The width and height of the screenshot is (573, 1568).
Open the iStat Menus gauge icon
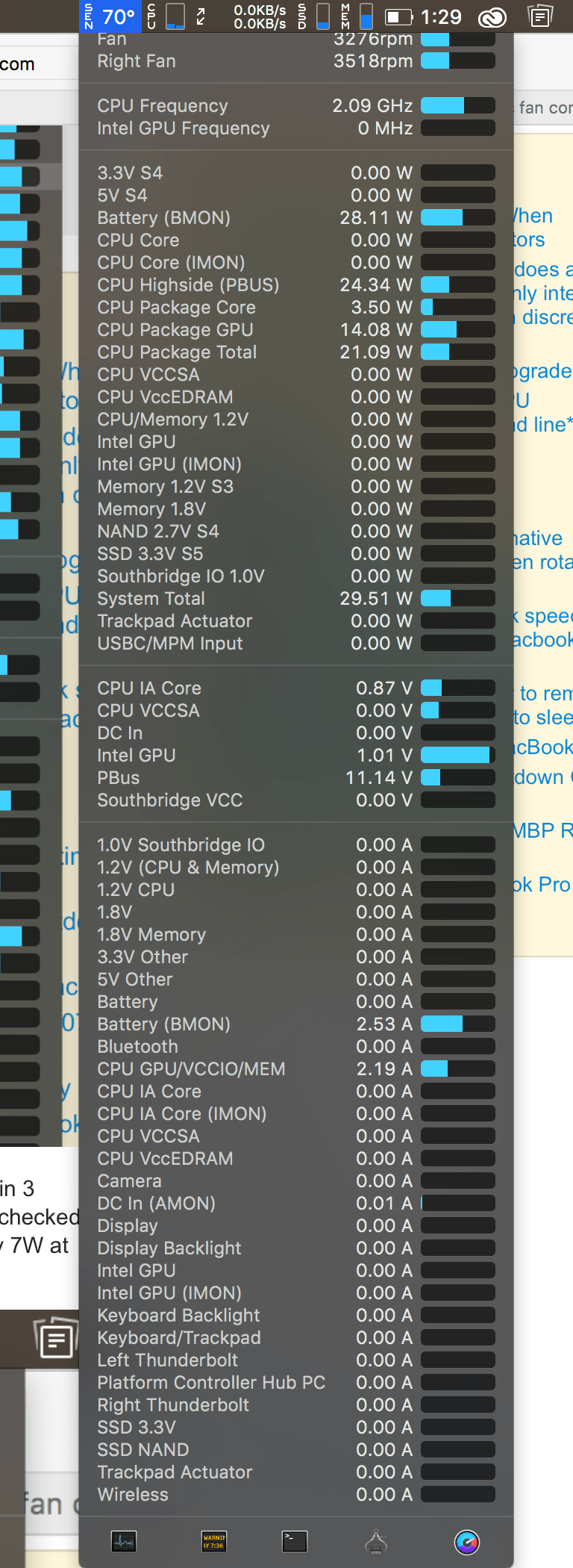pyautogui.click(x=467, y=1541)
